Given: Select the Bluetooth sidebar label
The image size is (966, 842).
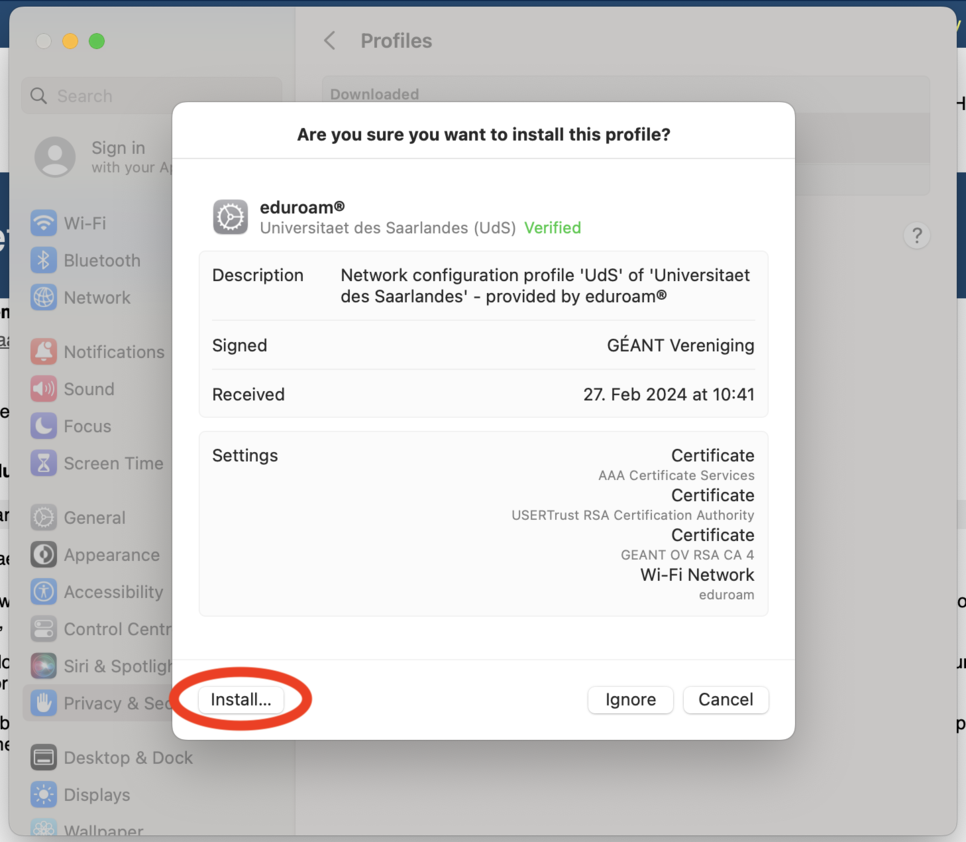Looking at the screenshot, I should pyautogui.click(x=102, y=260).
